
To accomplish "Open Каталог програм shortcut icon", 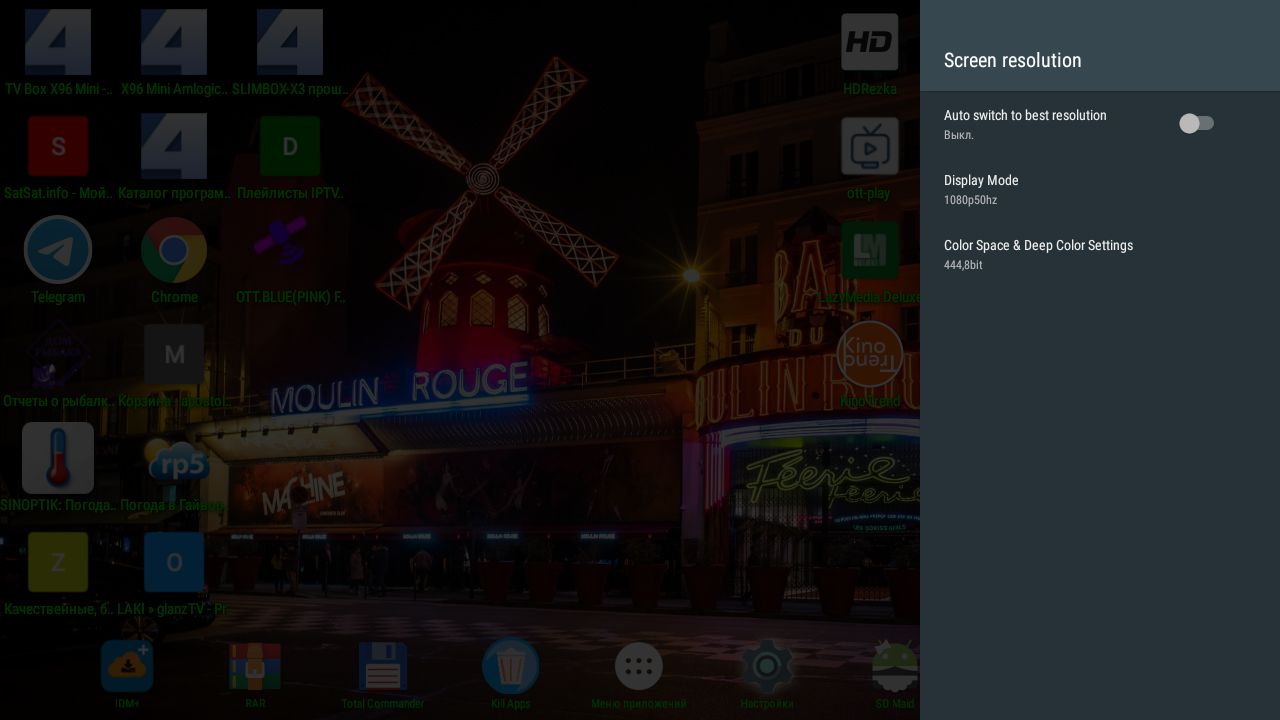I will point(174,146).
